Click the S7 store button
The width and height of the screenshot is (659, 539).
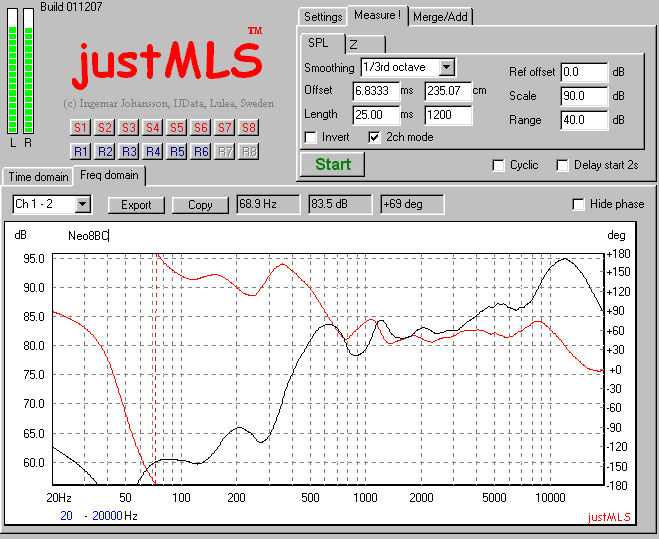click(225, 127)
